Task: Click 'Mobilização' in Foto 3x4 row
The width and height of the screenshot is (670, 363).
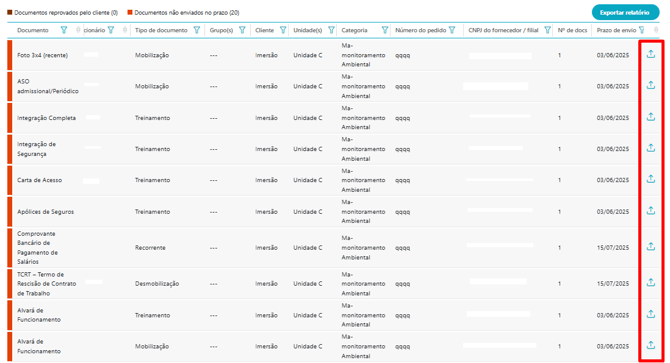Action: (152, 55)
